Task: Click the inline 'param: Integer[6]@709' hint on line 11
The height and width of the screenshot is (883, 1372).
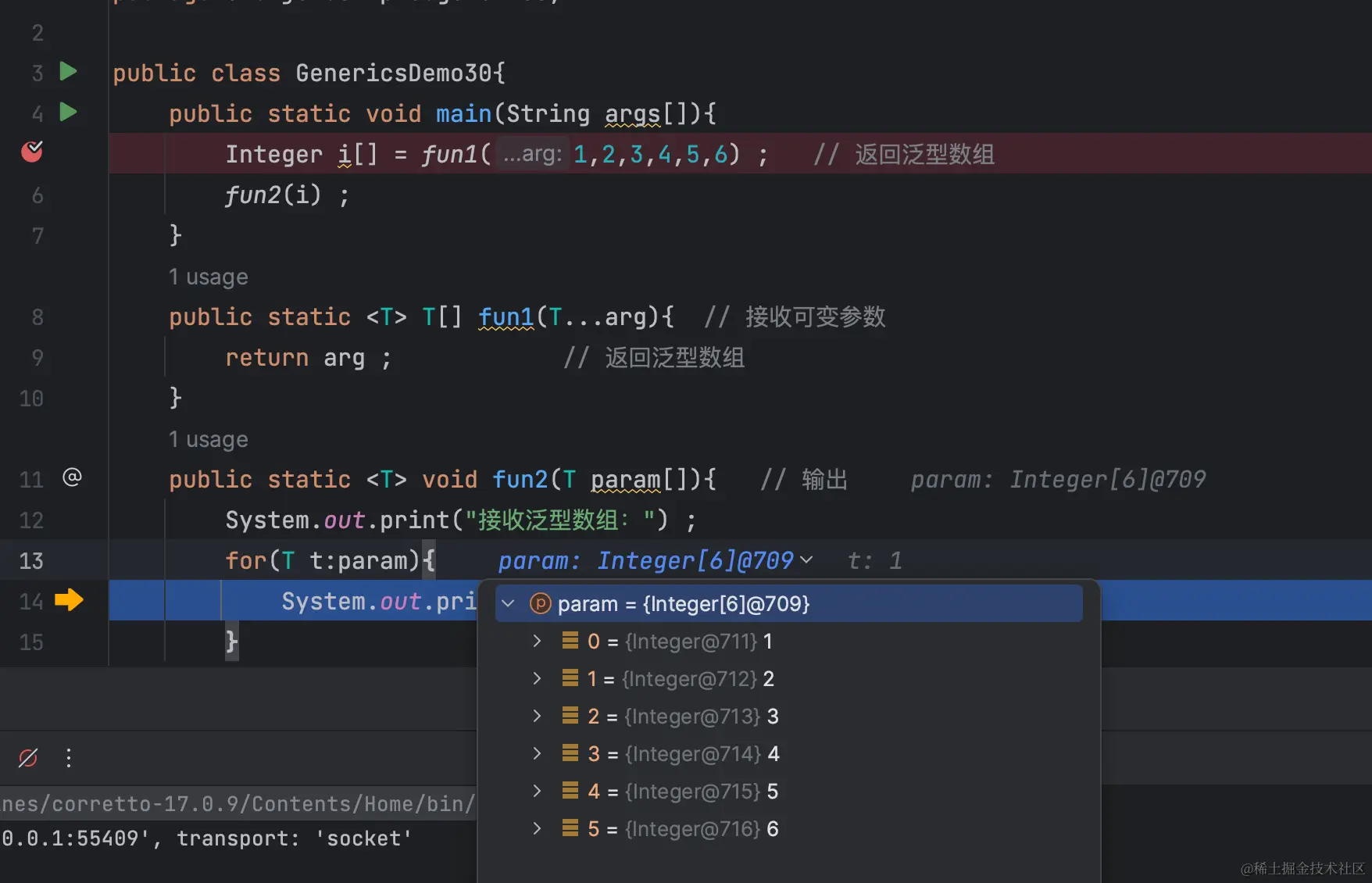Action: (x=1059, y=479)
